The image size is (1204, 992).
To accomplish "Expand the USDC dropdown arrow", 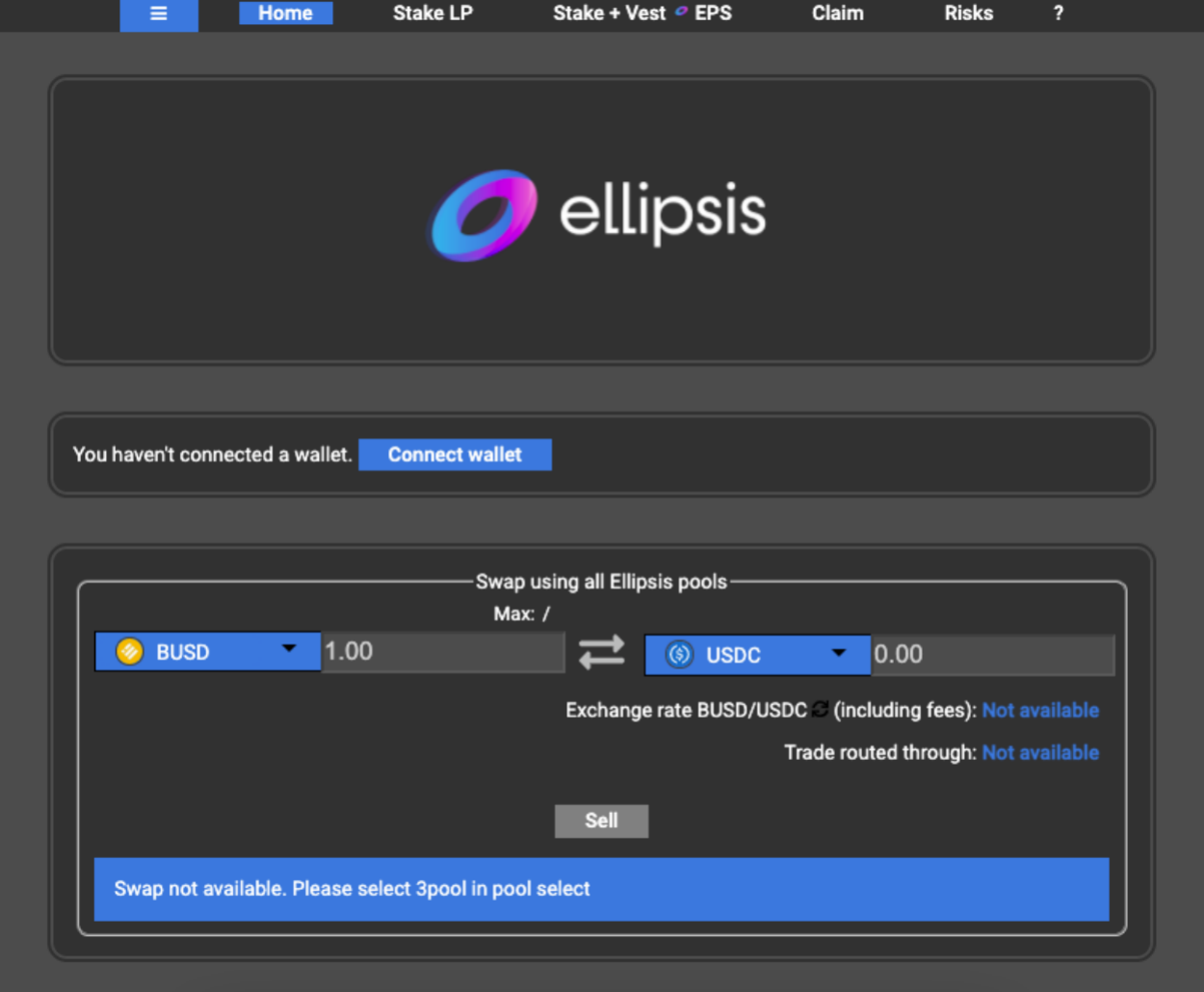I will click(839, 653).
